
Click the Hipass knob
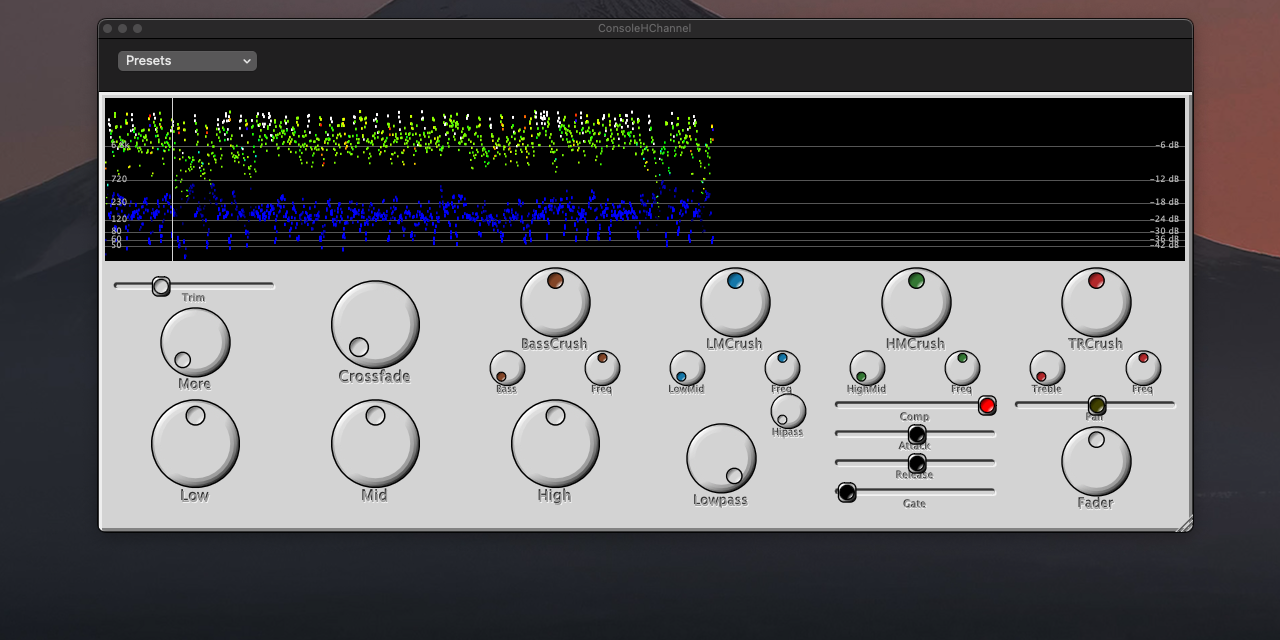[x=788, y=411]
